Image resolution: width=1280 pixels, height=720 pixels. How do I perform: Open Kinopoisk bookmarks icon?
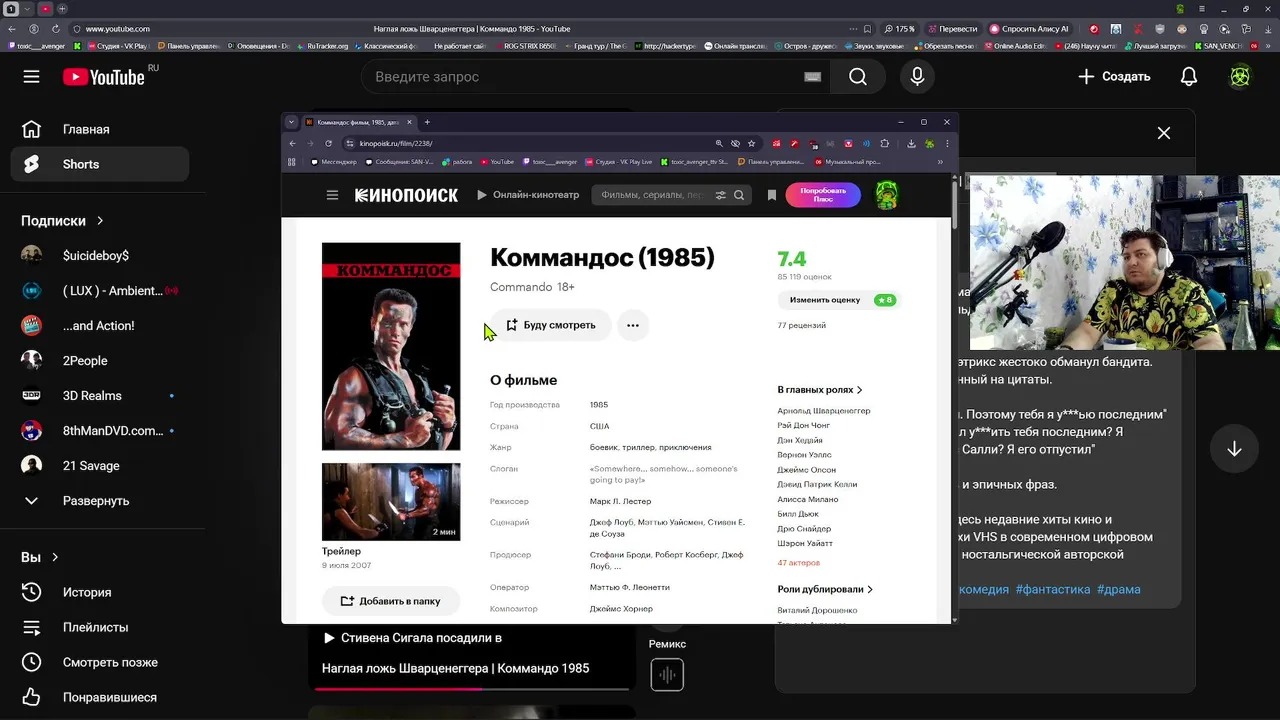tap(771, 195)
